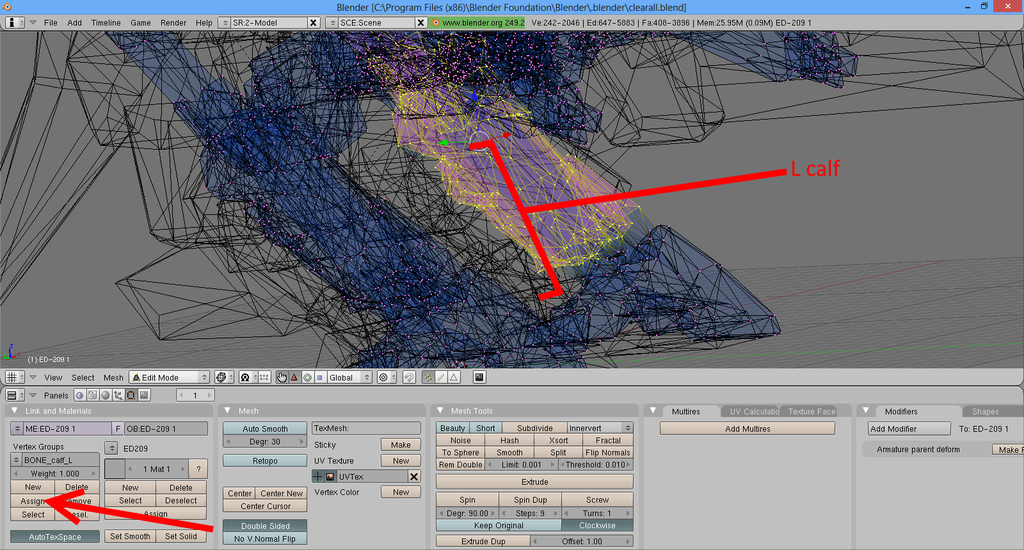Switch to the Texture Face tab
Screen dimensions: 1024x550
click(x=811, y=412)
